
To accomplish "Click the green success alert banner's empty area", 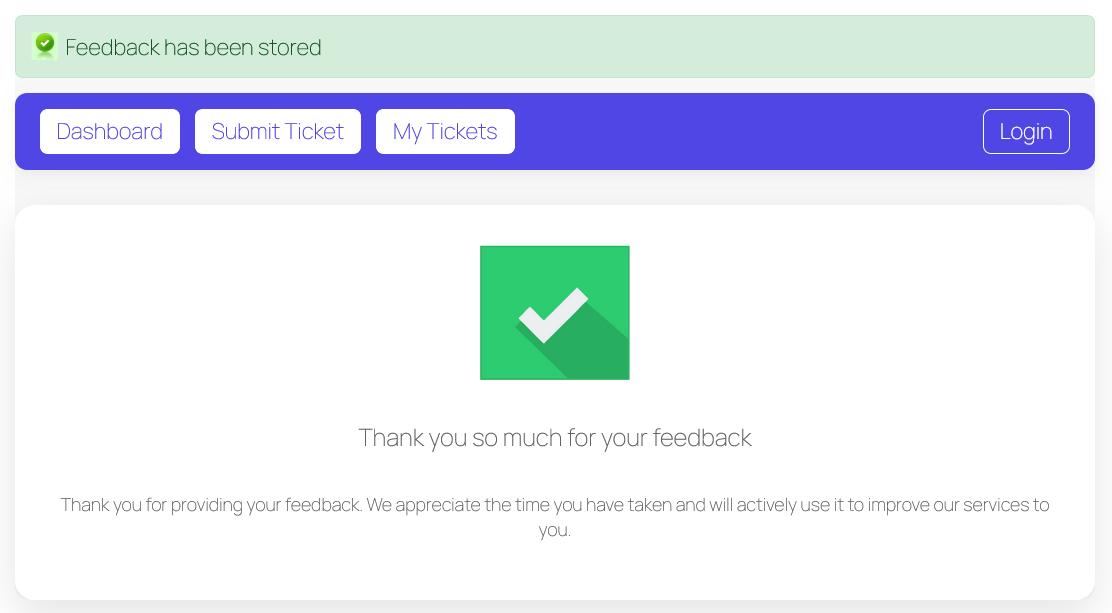I will 700,47.
